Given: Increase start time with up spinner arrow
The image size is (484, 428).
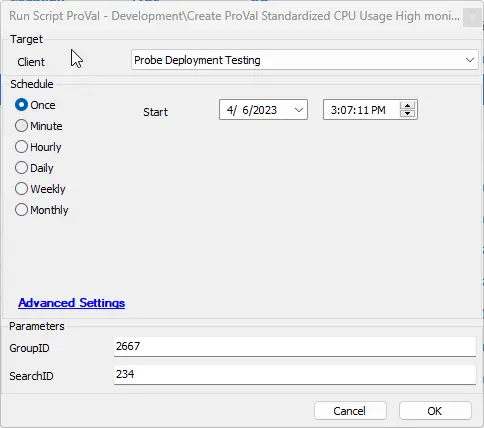Looking at the screenshot, I should 407,106.
